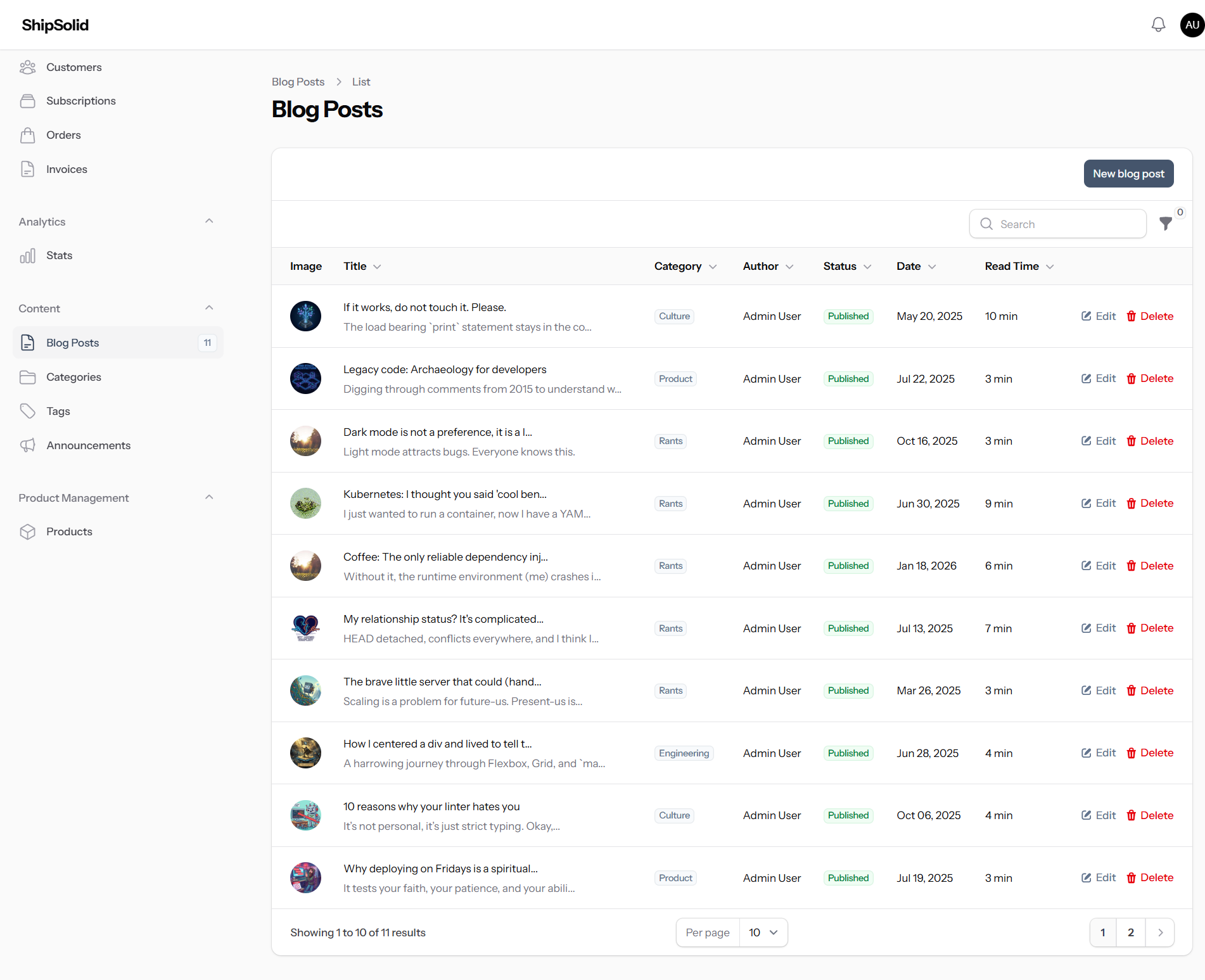Click the AU user avatar
This screenshot has width=1205, height=980.
tap(1192, 25)
